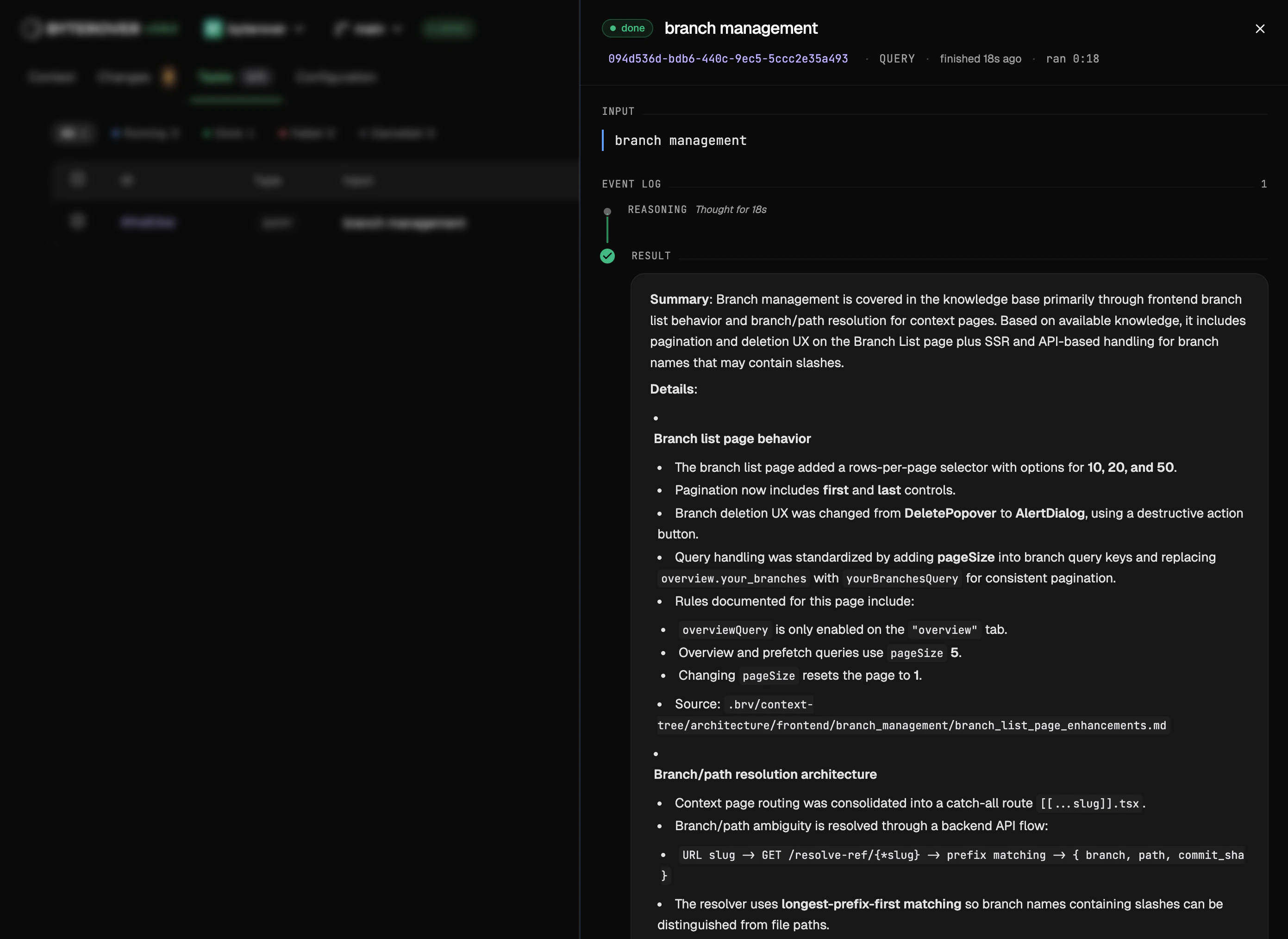
Task: Click the yellow badge next to the Changes tab
Action: click(169, 77)
